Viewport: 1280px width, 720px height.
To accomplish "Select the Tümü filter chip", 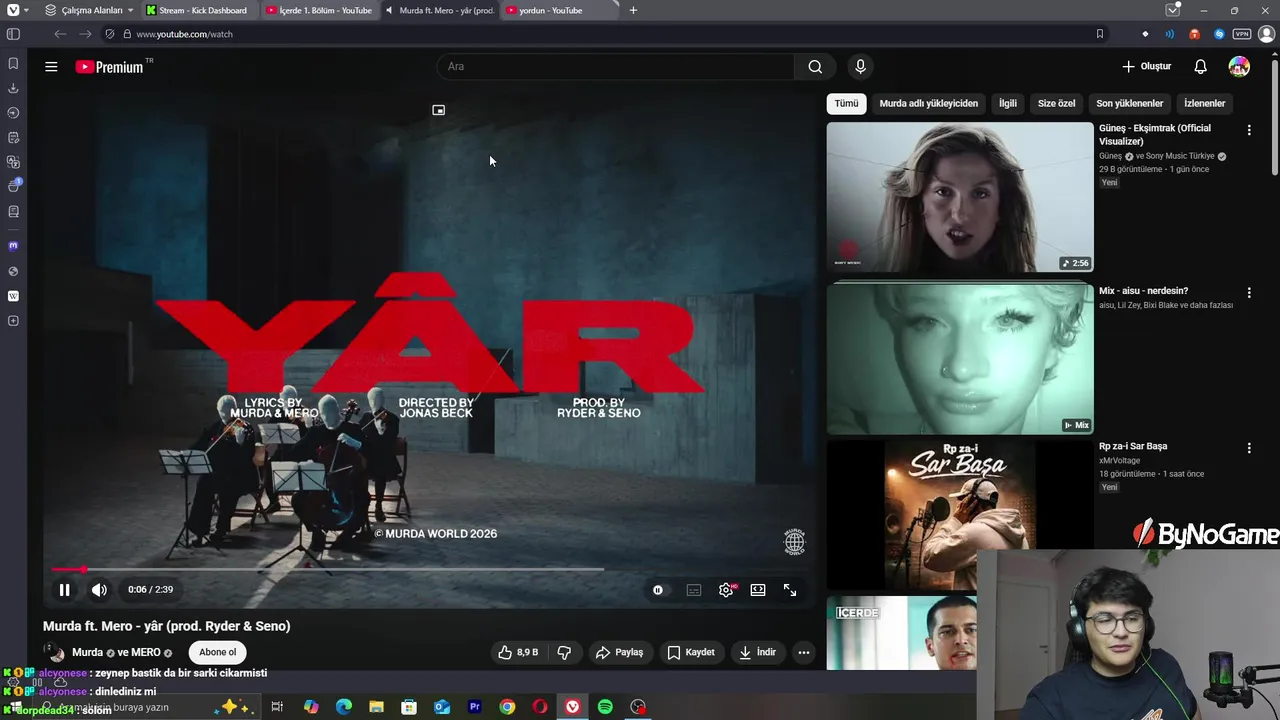I will click(x=847, y=103).
